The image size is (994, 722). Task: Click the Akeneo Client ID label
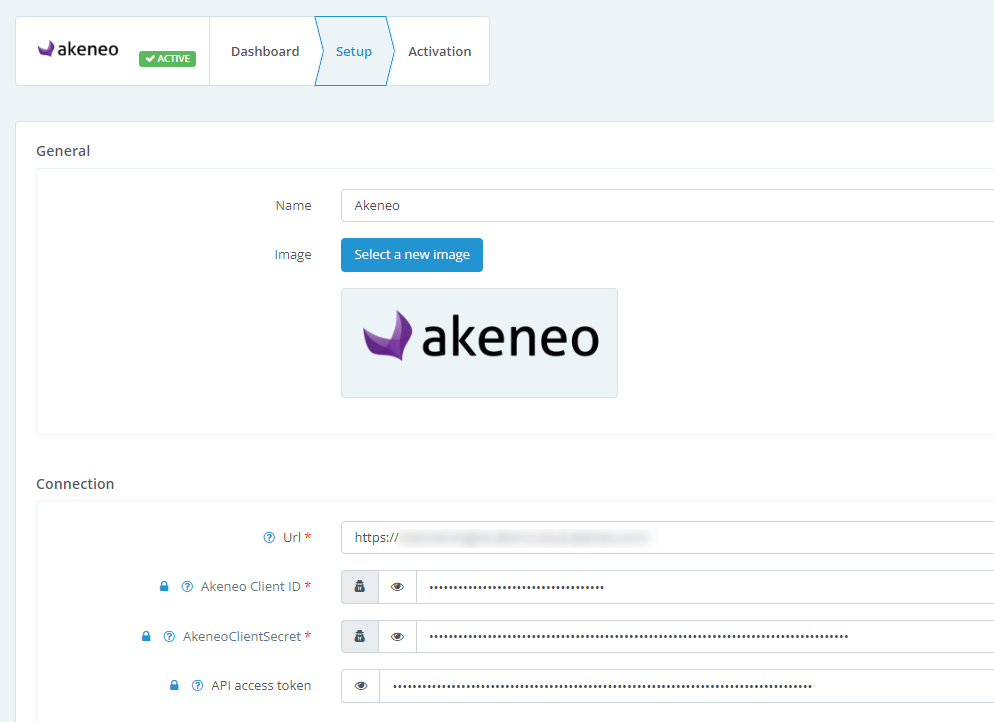tap(250, 586)
